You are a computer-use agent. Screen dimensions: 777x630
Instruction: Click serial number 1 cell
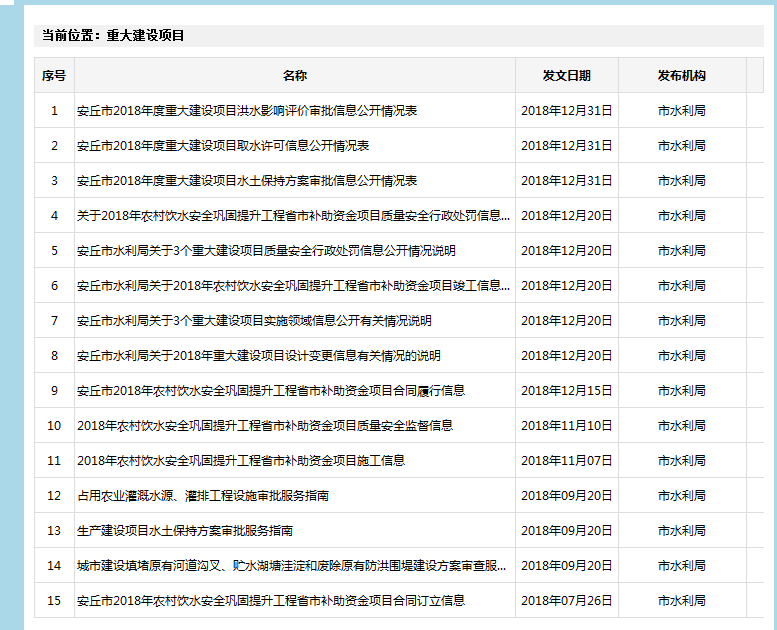(x=54, y=111)
